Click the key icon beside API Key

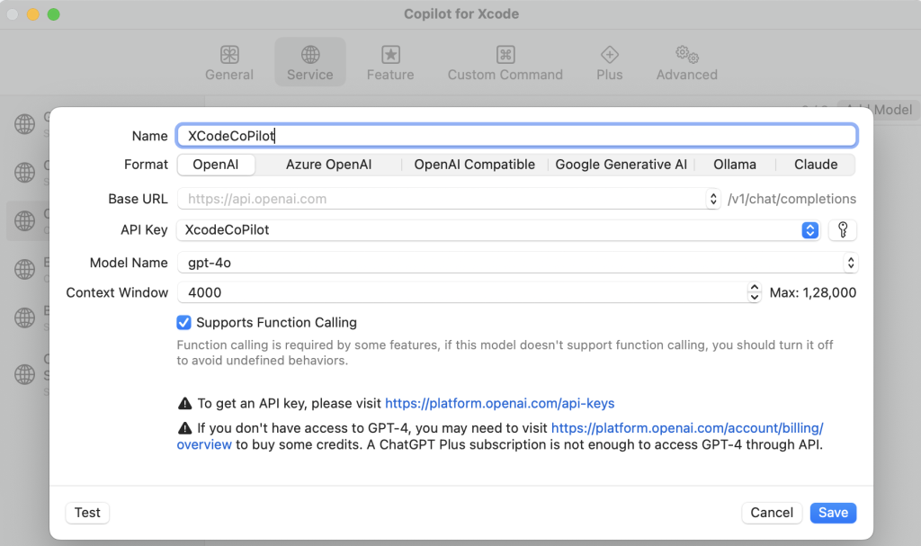[842, 230]
